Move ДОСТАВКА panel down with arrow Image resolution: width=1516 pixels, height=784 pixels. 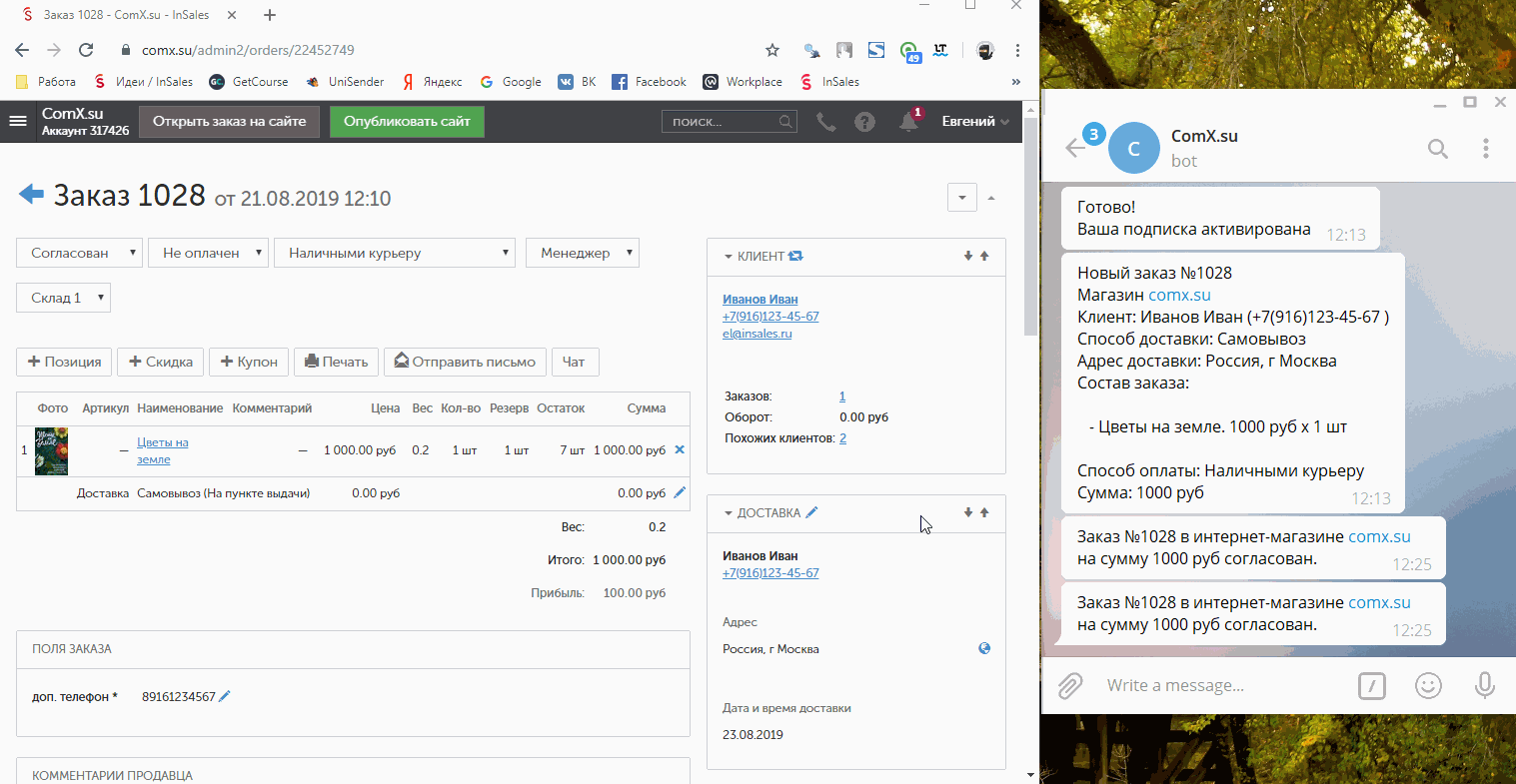(967, 512)
